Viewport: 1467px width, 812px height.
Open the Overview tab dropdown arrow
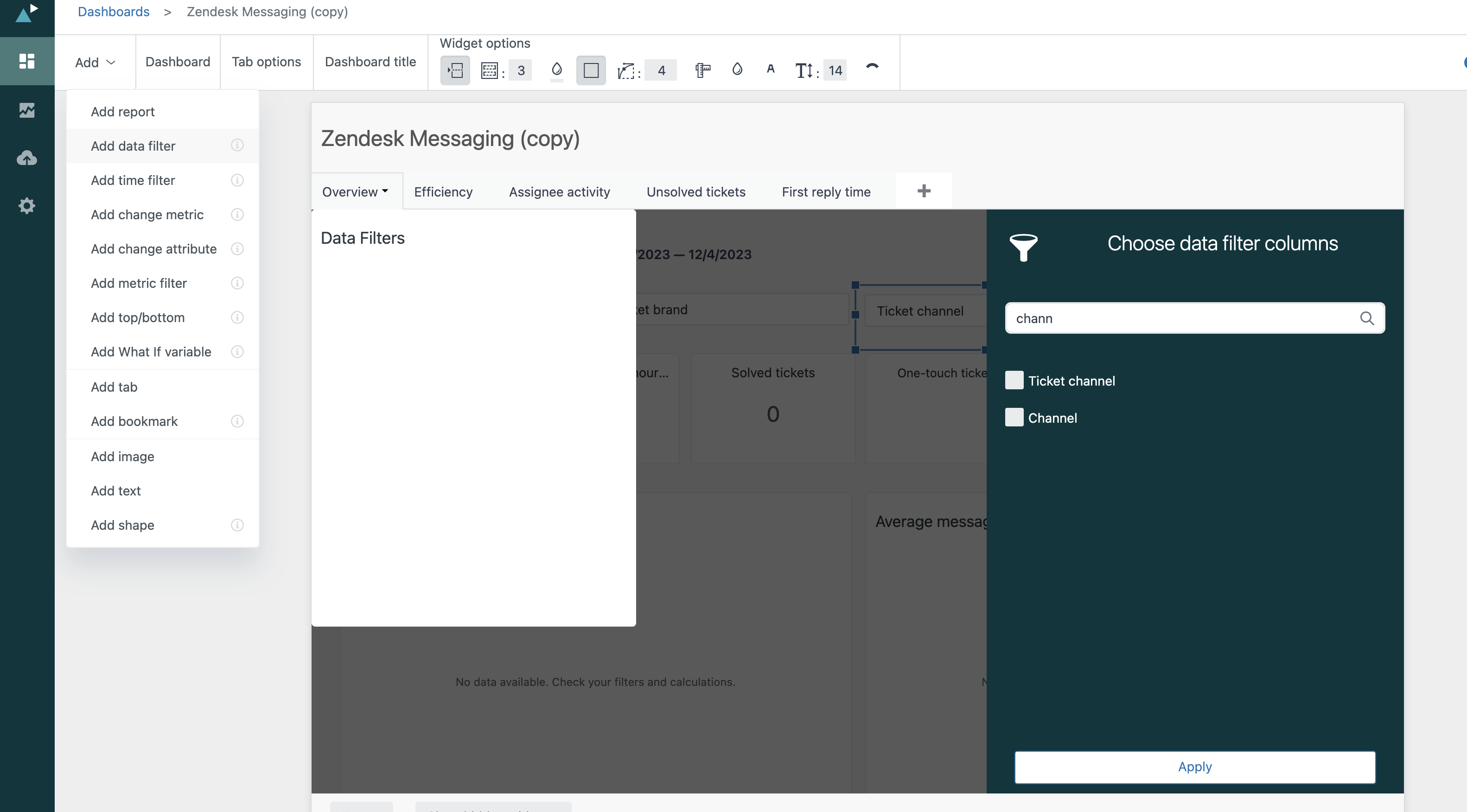click(386, 191)
